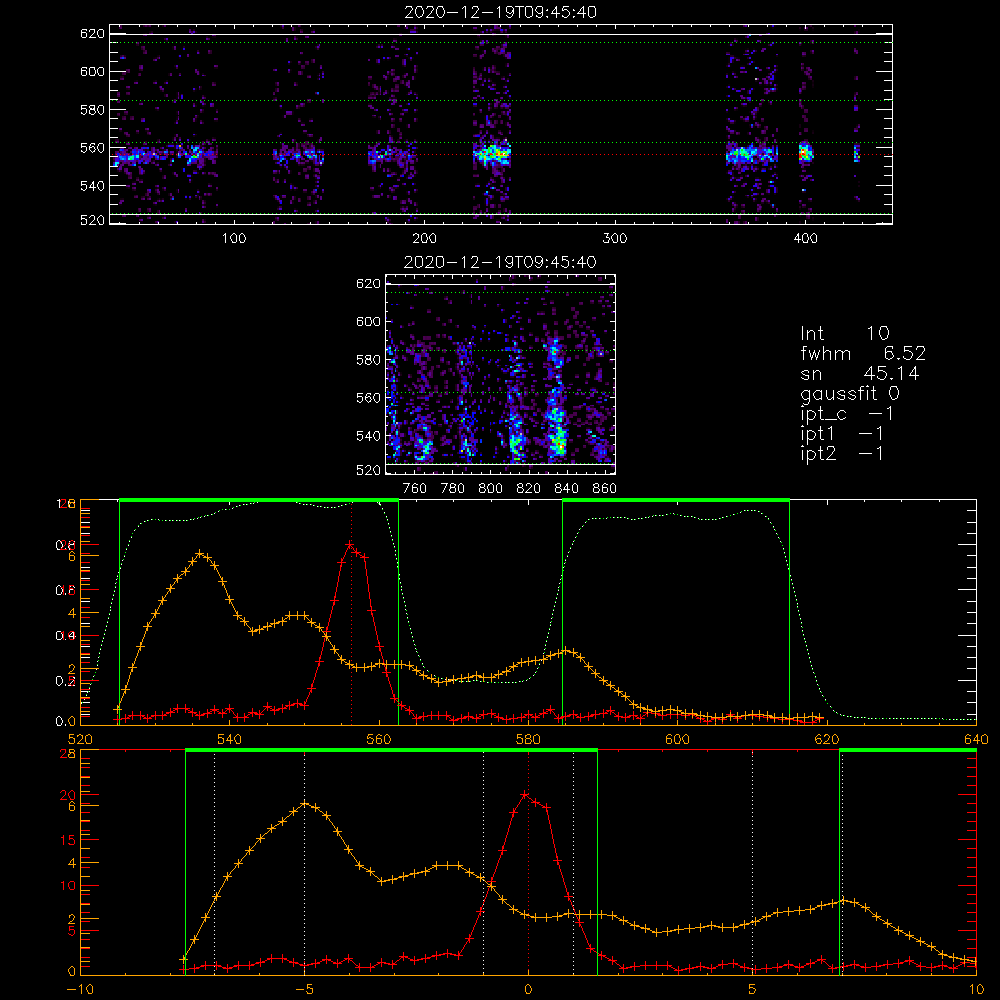
Task: Click x-axis label 860 on middle panel
Action: point(605,489)
